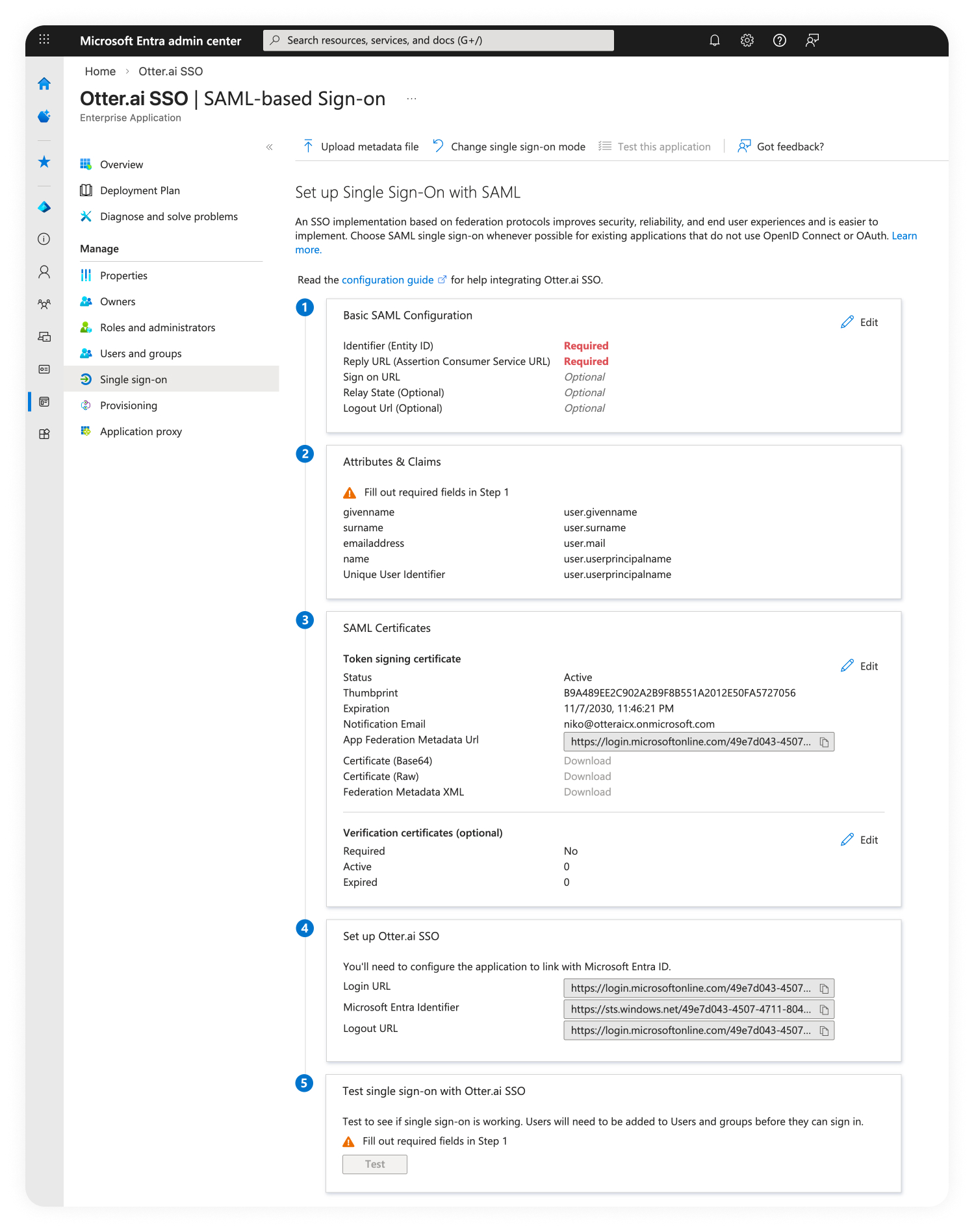This screenshot has width=974, height=1232.
Task: Click the notifications bell icon
Action: click(x=714, y=40)
